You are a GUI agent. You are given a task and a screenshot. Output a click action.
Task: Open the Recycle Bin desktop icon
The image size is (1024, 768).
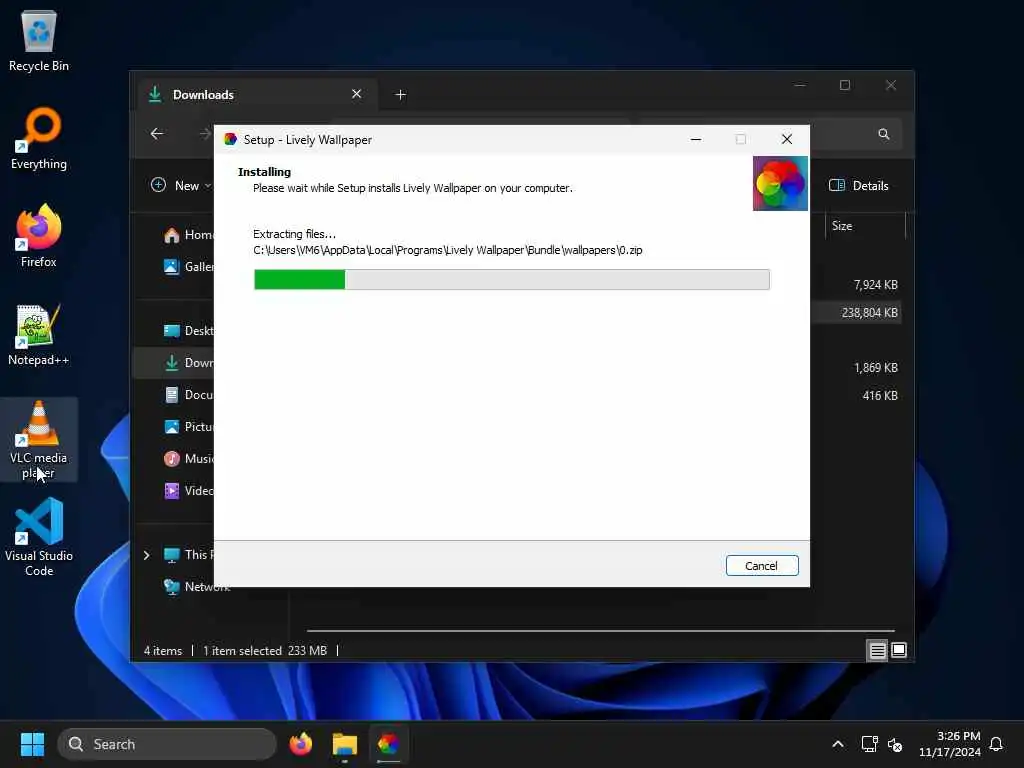(39, 40)
